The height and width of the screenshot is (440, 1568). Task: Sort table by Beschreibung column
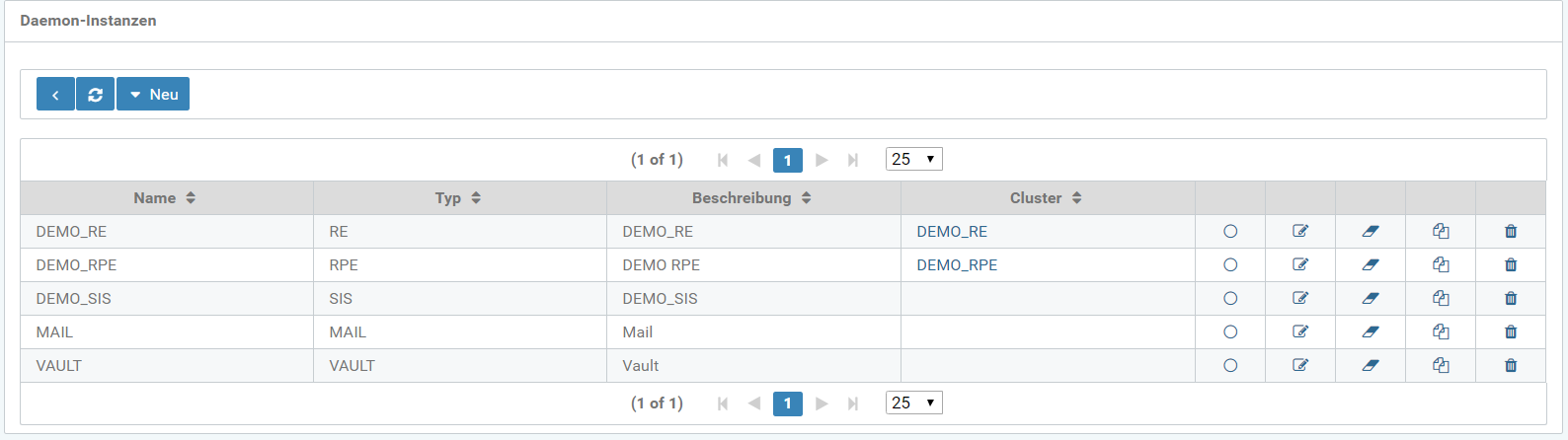751,198
